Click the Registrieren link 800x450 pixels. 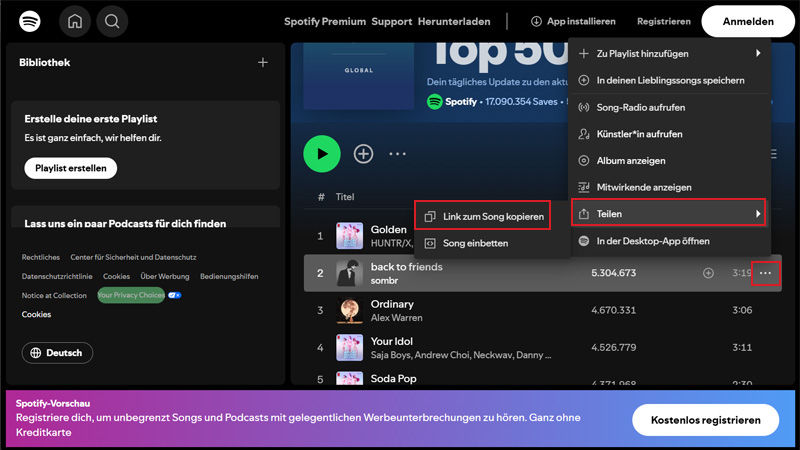664,21
